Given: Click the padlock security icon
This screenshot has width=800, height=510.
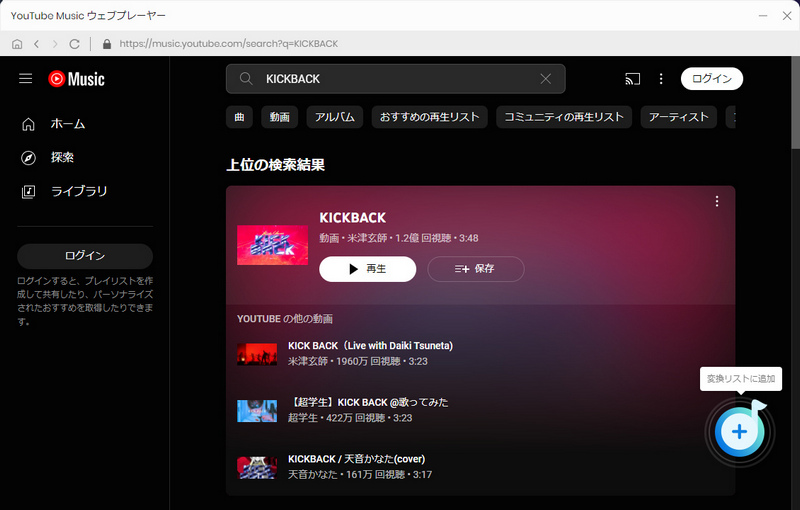Looking at the screenshot, I should [x=107, y=44].
